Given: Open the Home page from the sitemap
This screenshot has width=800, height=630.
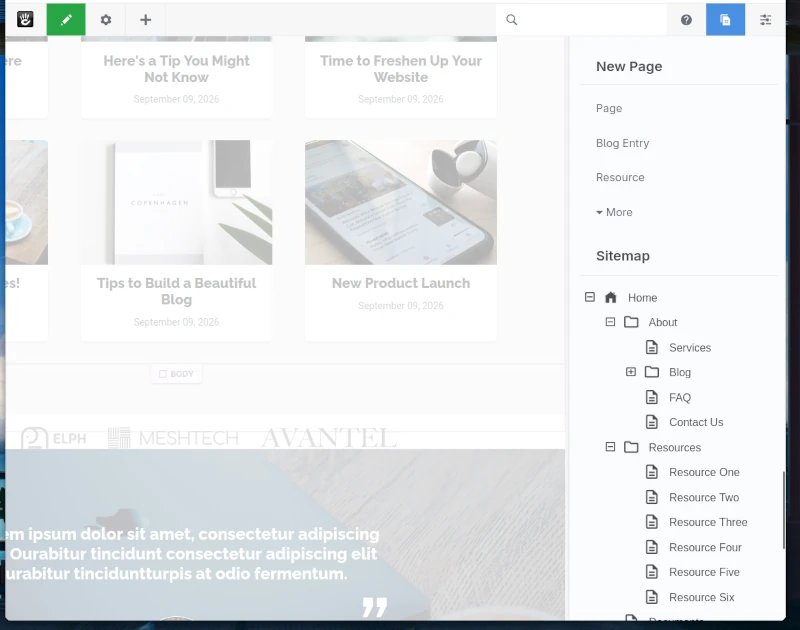Looking at the screenshot, I should click(642, 297).
